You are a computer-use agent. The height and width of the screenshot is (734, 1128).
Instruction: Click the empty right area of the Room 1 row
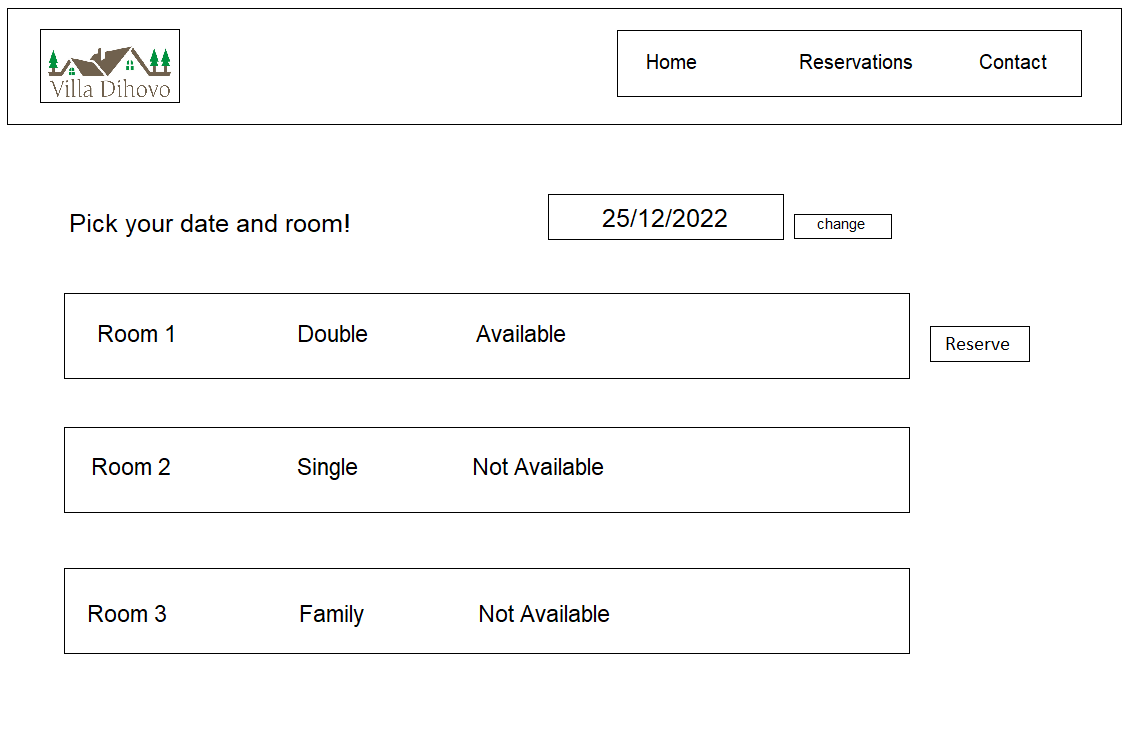[x=760, y=336]
